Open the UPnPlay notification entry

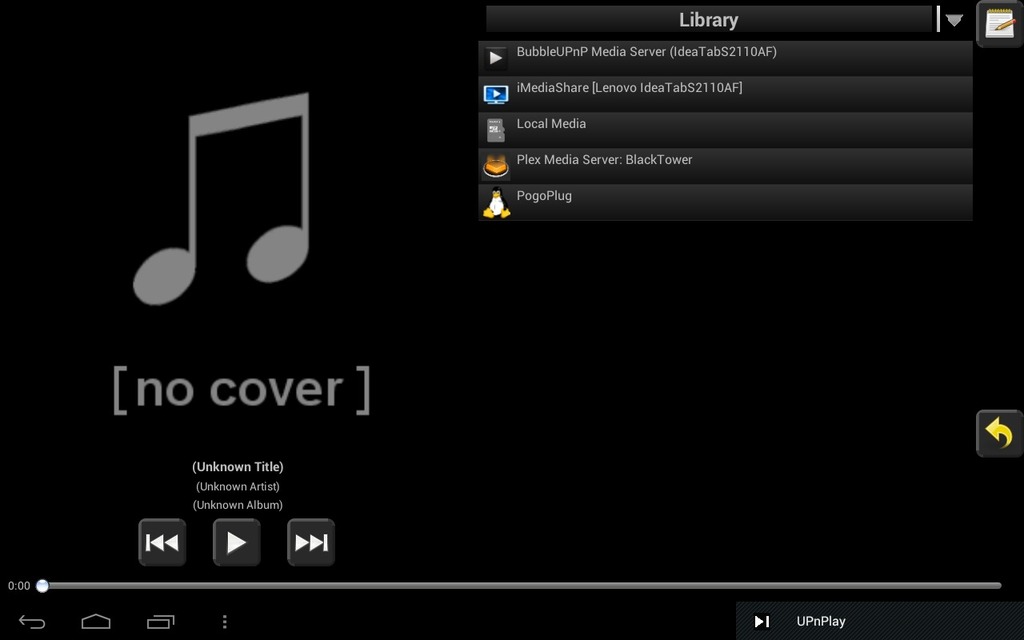coord(880,621)
